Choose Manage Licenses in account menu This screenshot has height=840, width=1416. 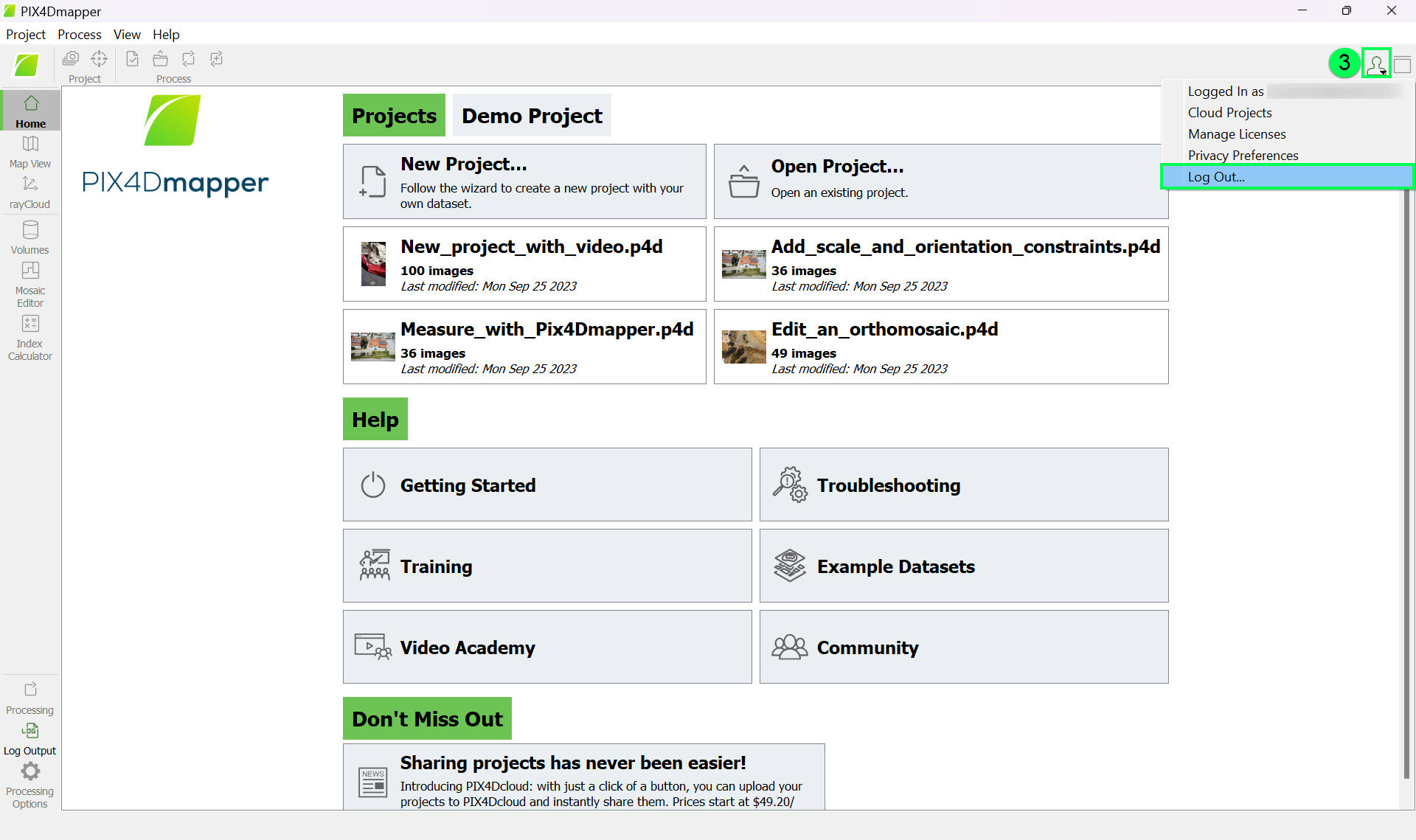point(1237,134)
